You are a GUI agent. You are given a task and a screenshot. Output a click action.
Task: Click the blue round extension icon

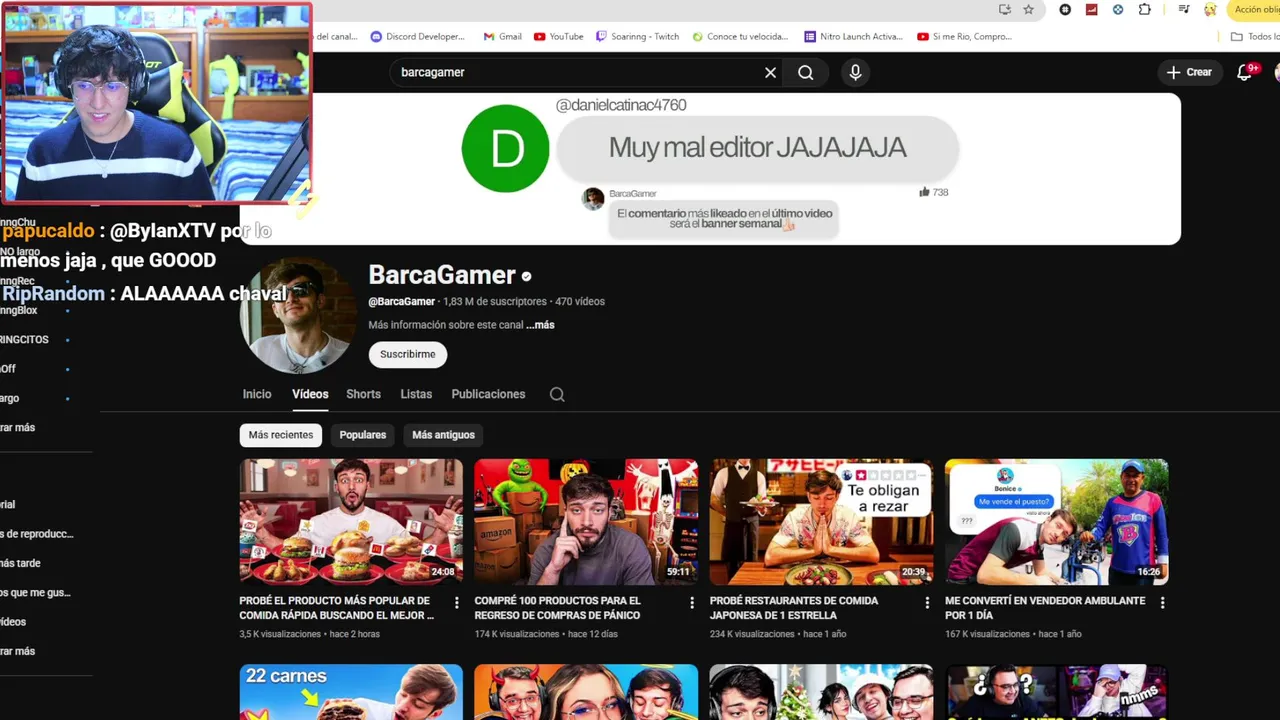(x=1118, y=9)
